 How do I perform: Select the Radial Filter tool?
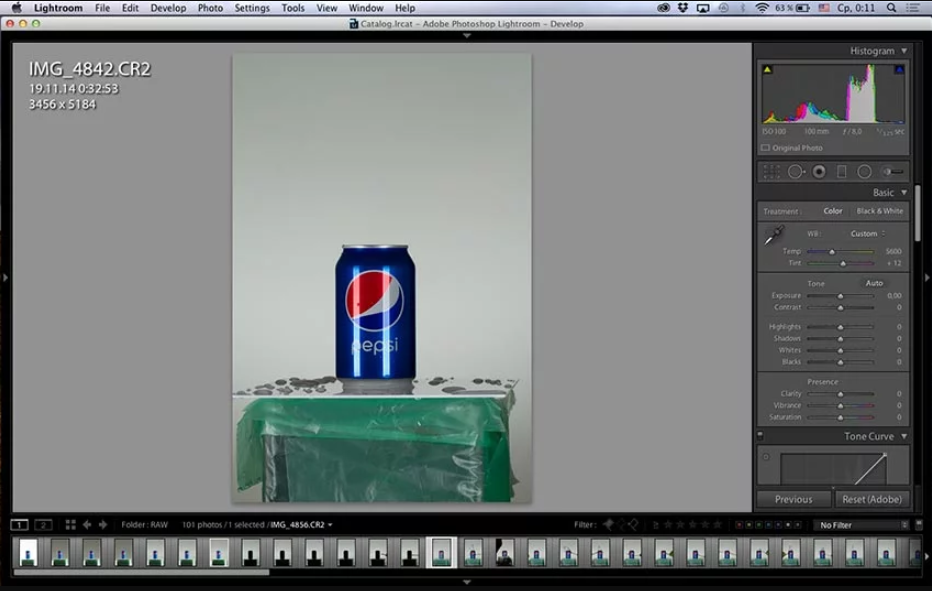(x=864, y=172)
